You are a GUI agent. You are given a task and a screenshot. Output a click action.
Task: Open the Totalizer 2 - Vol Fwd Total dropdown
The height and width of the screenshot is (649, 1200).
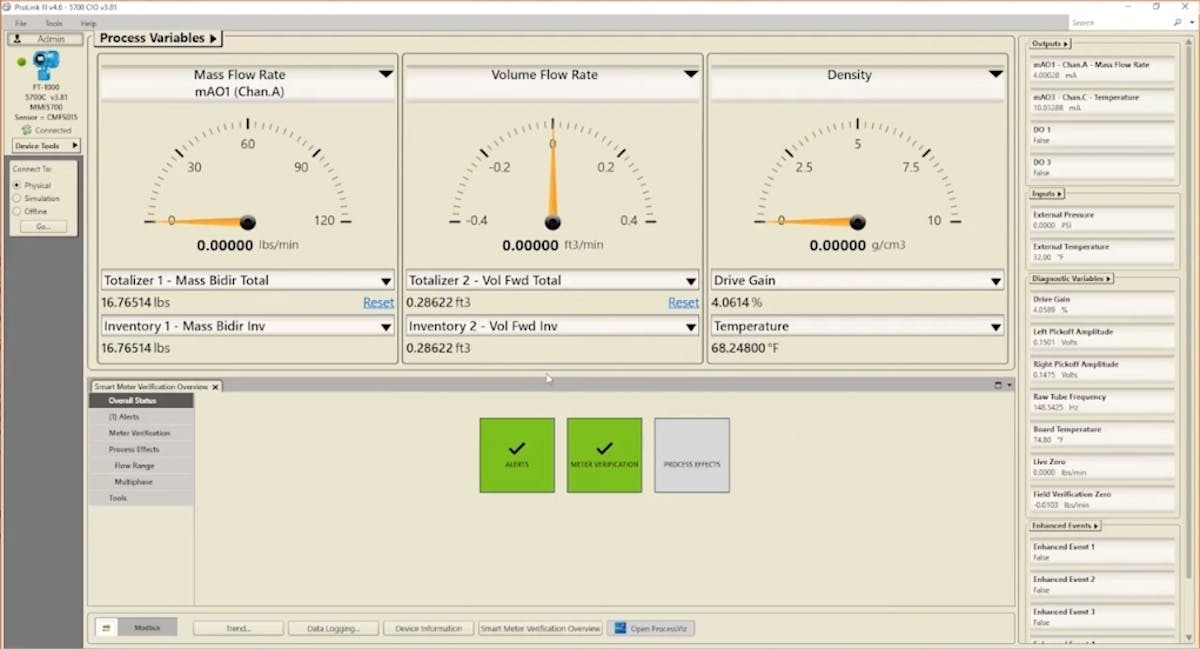point(692,280)
